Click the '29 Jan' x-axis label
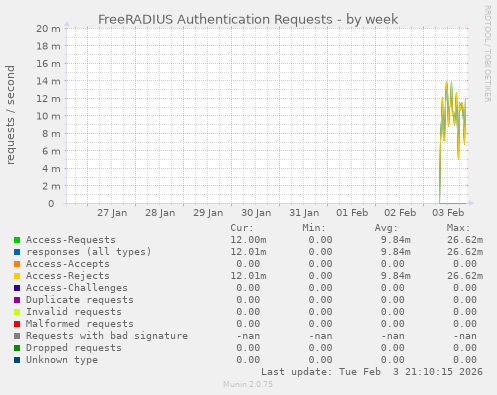 click(208, 213)
